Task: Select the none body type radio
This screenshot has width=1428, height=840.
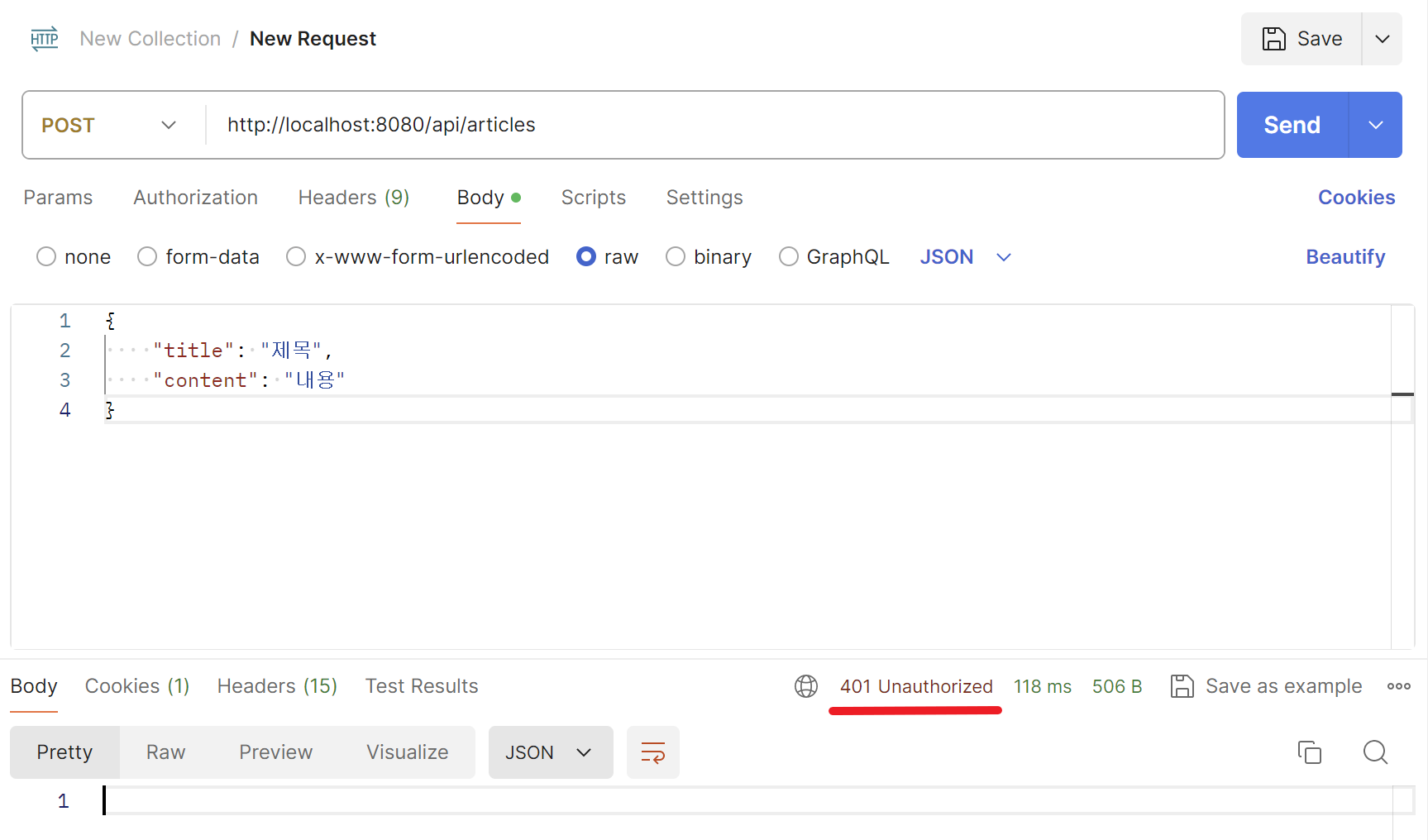Action: click(46, 257)
